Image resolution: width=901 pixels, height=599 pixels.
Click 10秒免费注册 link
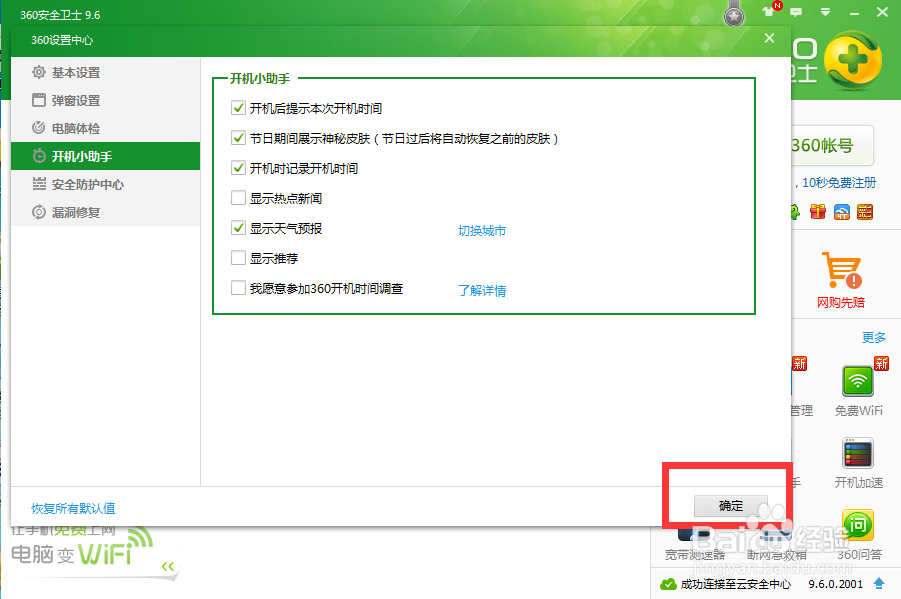pos(839,182)
